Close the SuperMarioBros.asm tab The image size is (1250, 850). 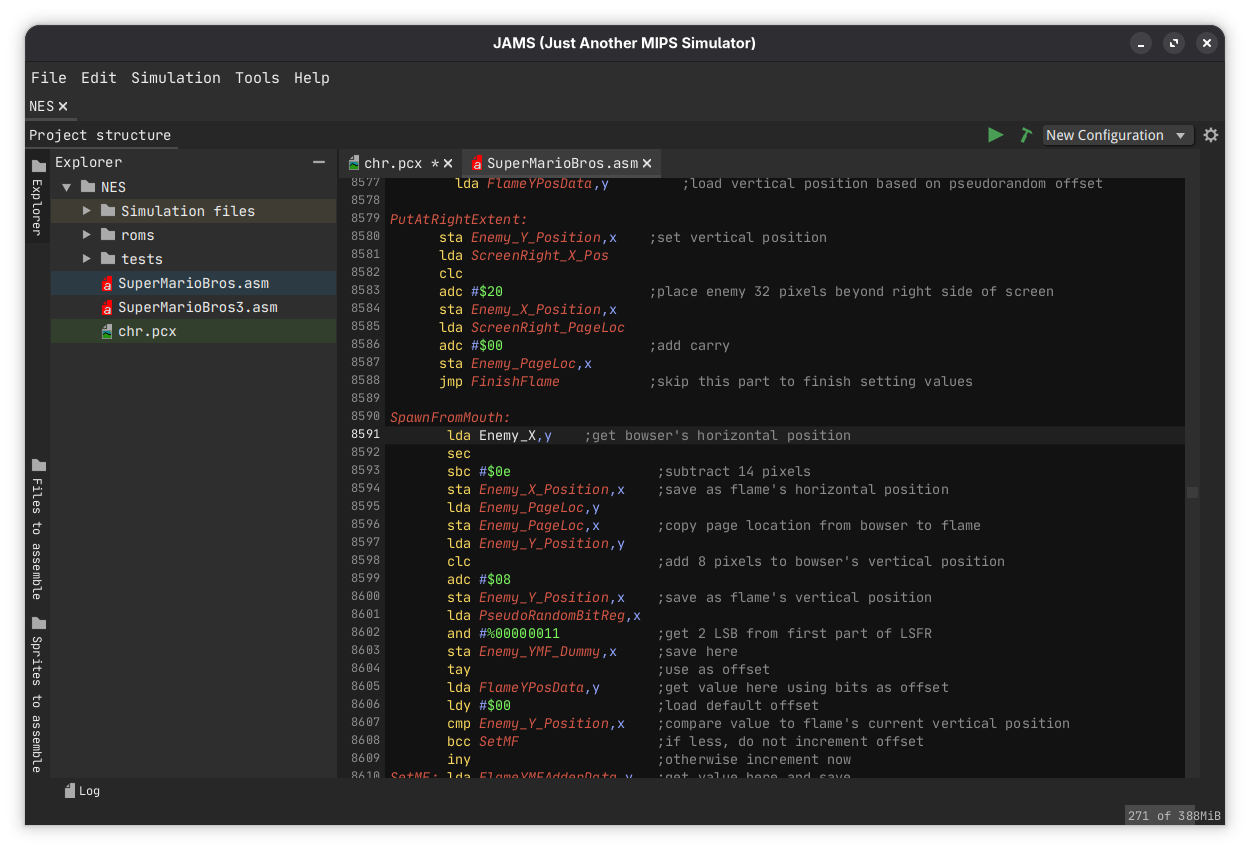pyautogui.click(x=647, y=162)
